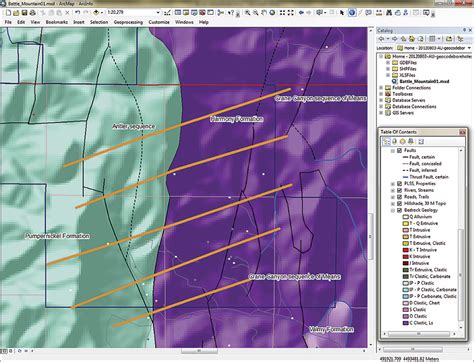
Task: Select Battle_Mountain01.mxd in Catalog tree
Action: [424, 81]
